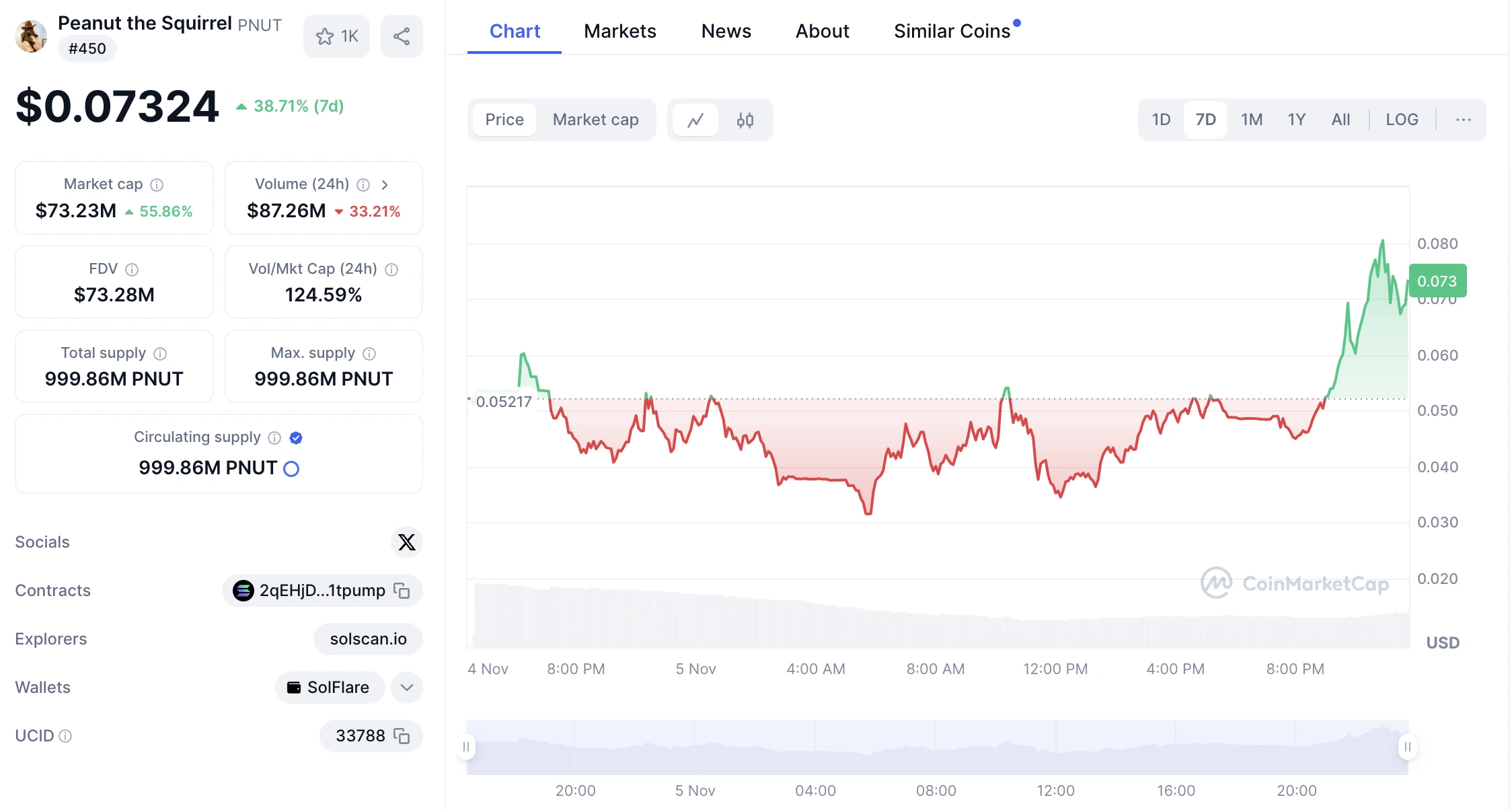Copy the UCID 33788

tap(402, 736)
